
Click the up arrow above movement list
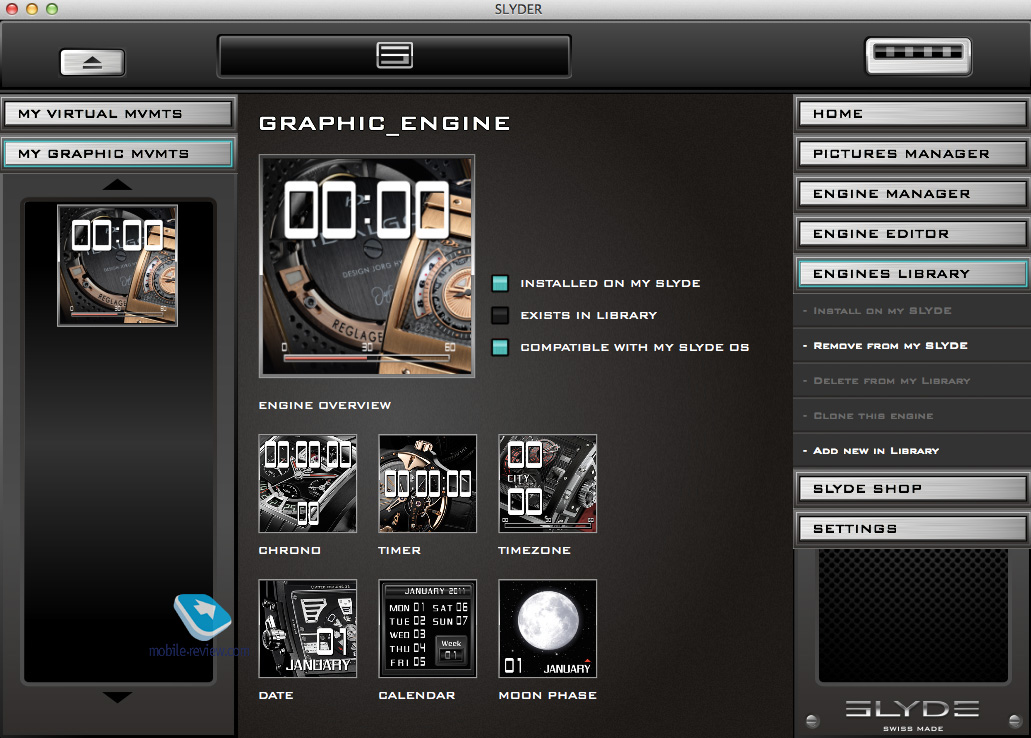click(x=118, y=185)
